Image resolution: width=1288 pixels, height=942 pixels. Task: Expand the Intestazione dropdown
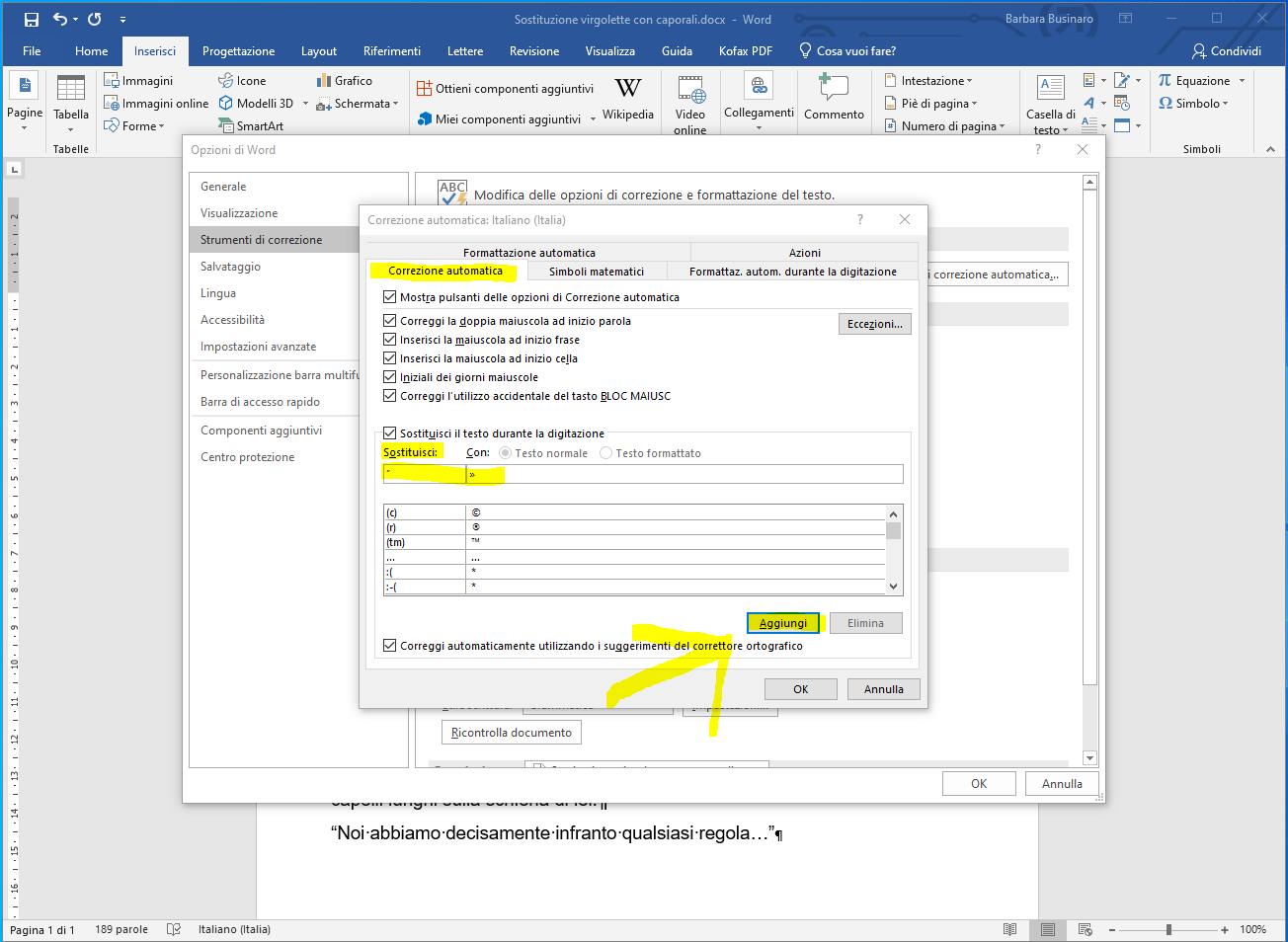[934, 81]
